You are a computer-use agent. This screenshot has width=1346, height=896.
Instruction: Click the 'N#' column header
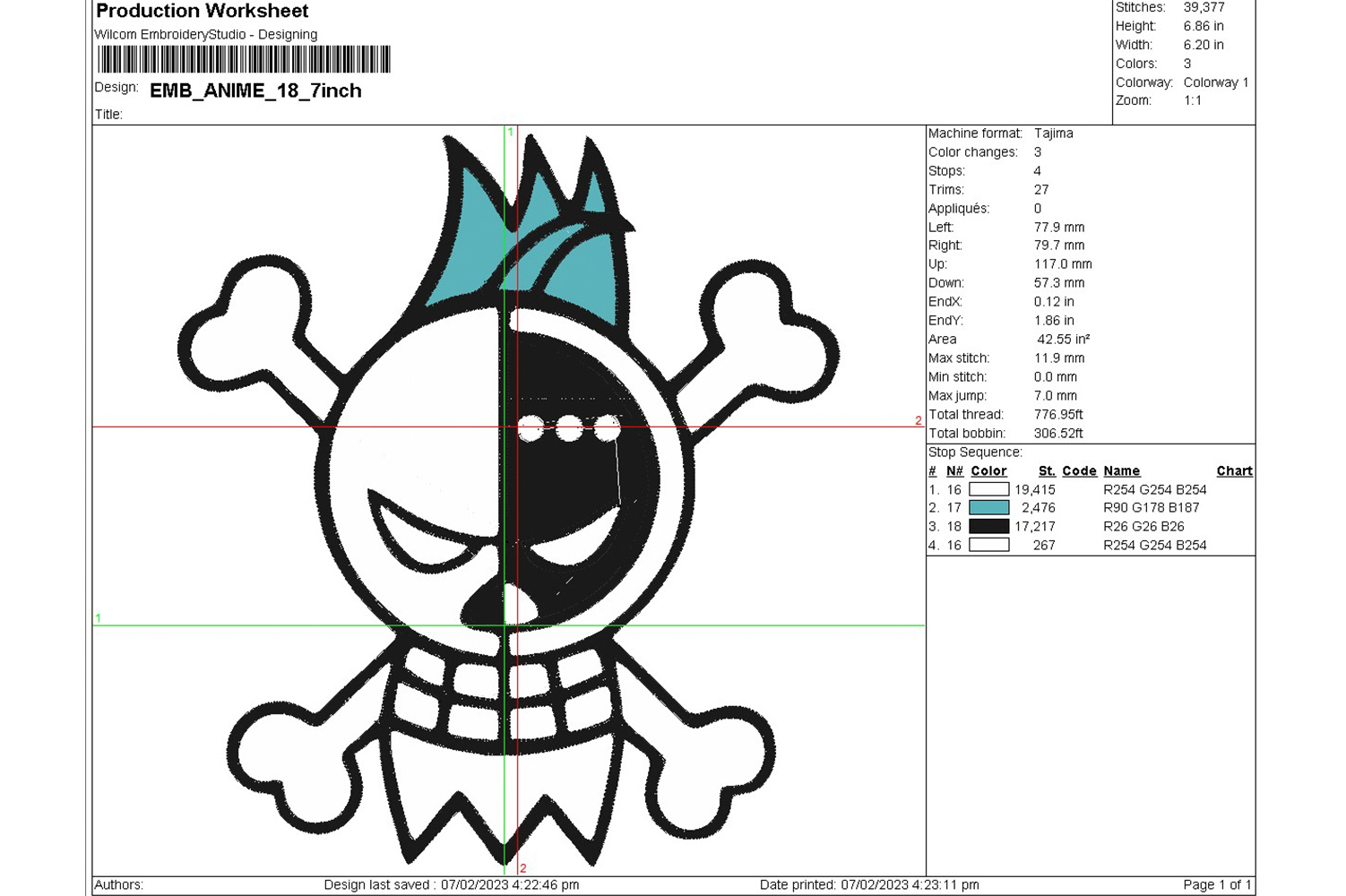[955, 471]
